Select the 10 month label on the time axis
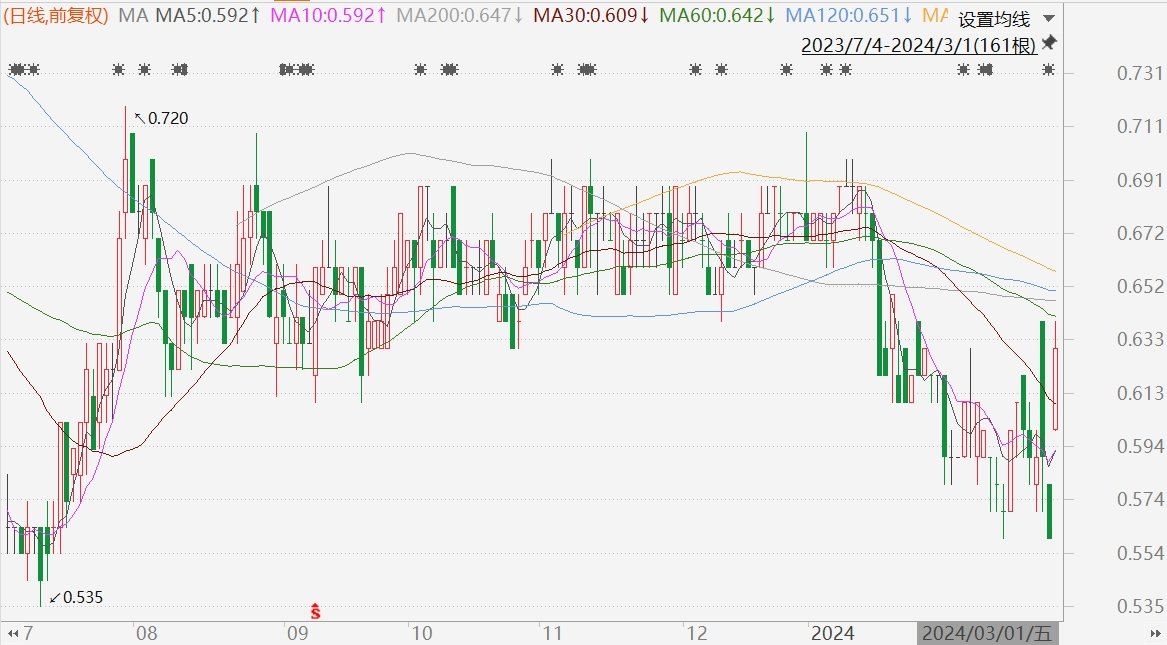Screen dimensions: 1167x645 click(x=420, y=634)
